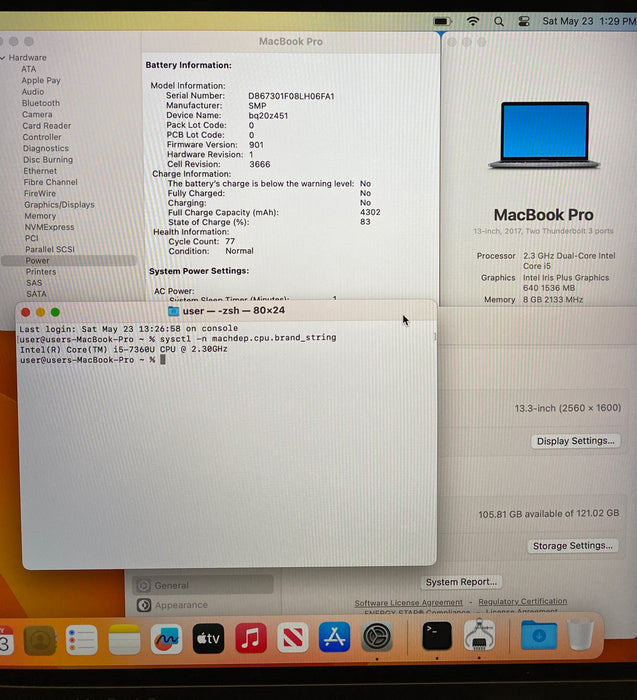637x700 pixels.
Task: Click the battery serial number D867301F08LH06FA1
Action: [291, 96]
